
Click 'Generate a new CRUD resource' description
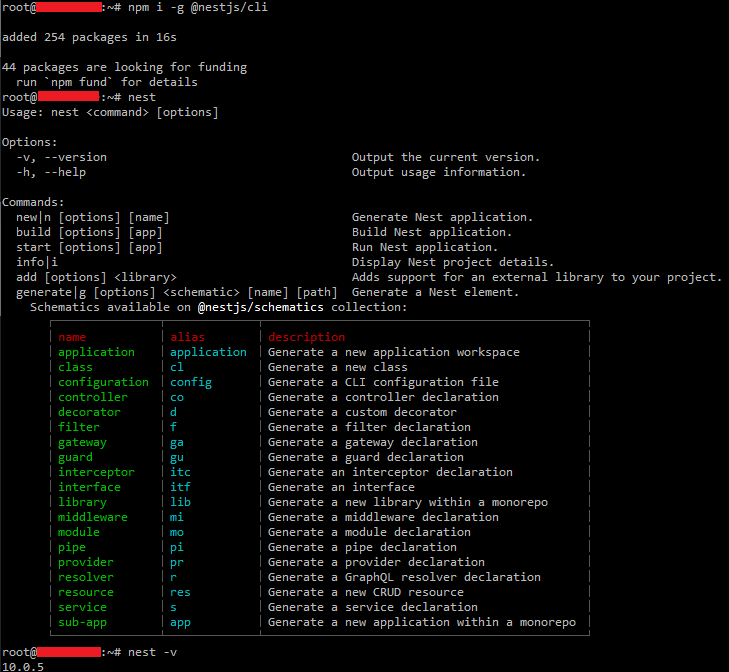tap(365, 592)
